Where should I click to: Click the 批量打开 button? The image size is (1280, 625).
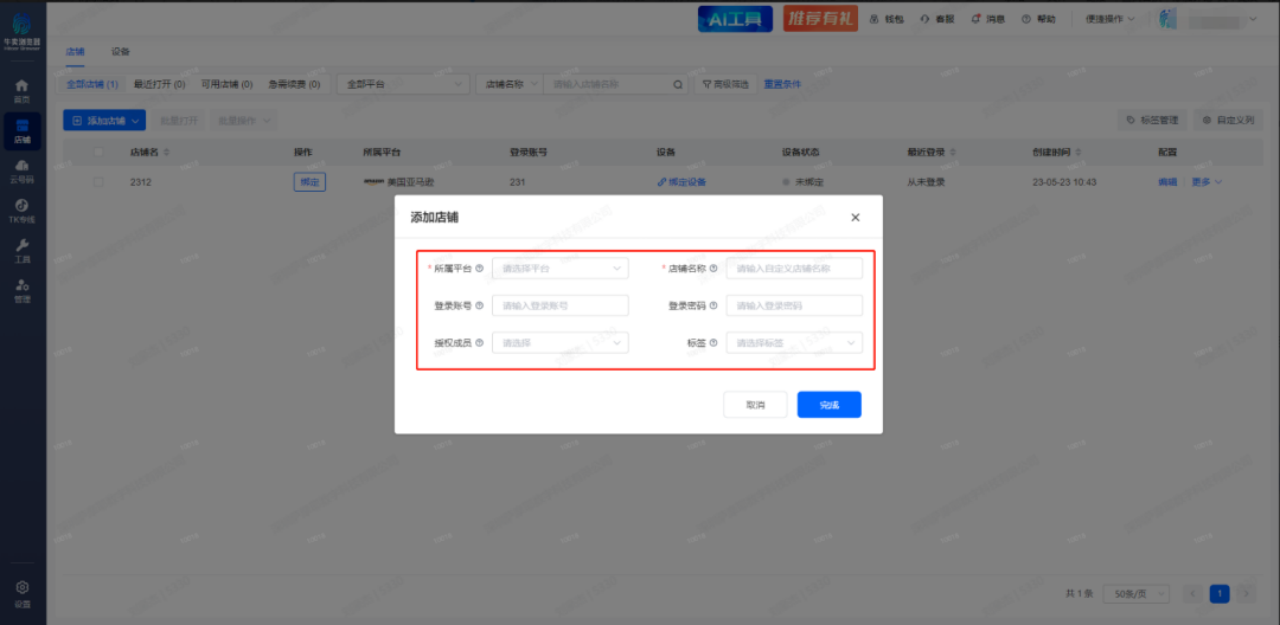[x=178, y=120]
